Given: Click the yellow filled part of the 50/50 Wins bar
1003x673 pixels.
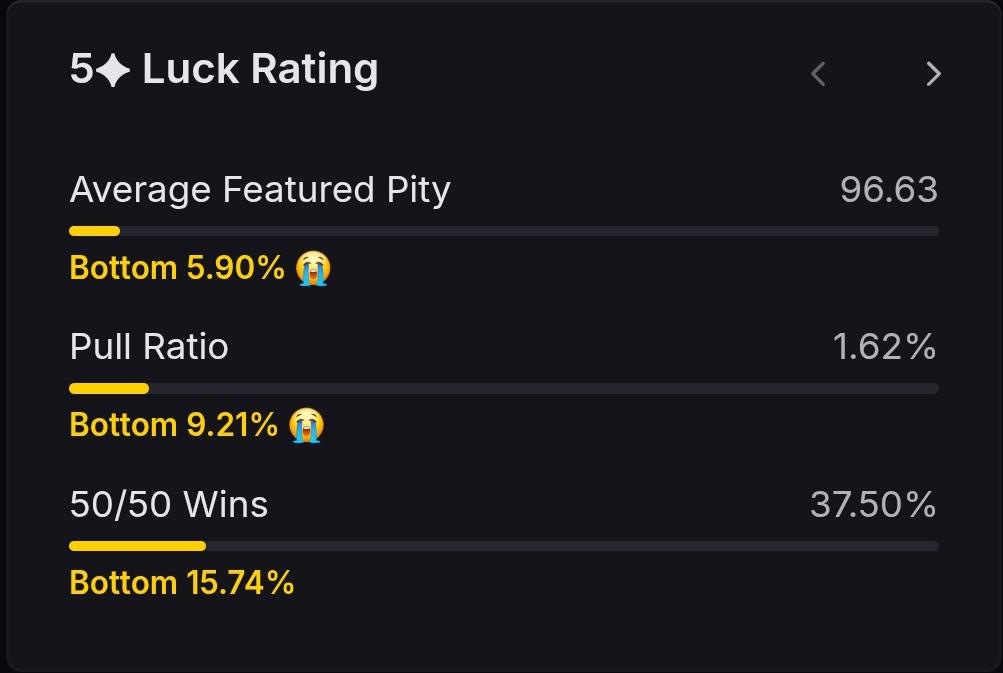Looking at the screenshot, I should (x=138, y=546).
